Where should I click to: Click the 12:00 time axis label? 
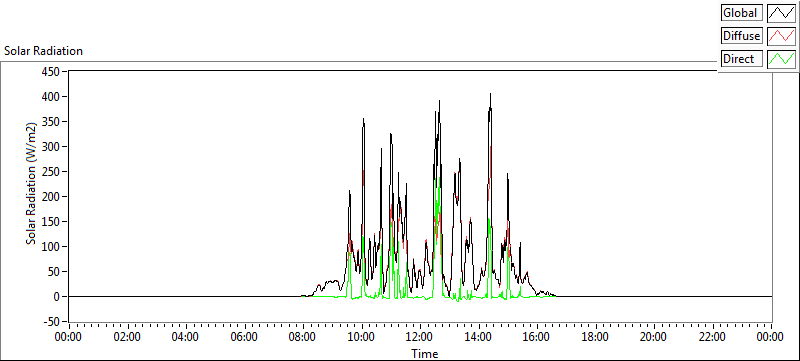click(x=419, y=337)
